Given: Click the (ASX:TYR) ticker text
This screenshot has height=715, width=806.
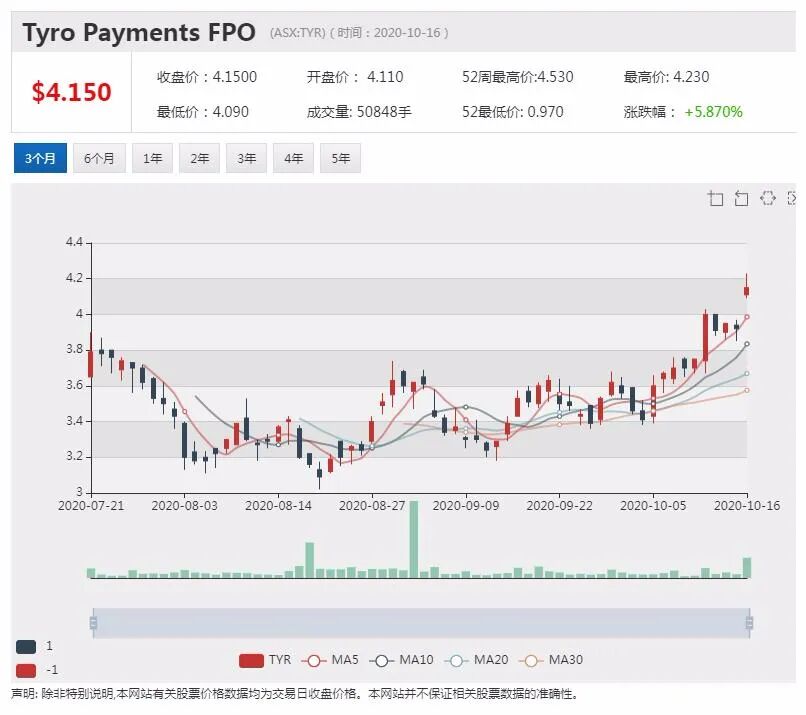Looking at the screenshot, I should pyautogui.click(x=298, y=33).
